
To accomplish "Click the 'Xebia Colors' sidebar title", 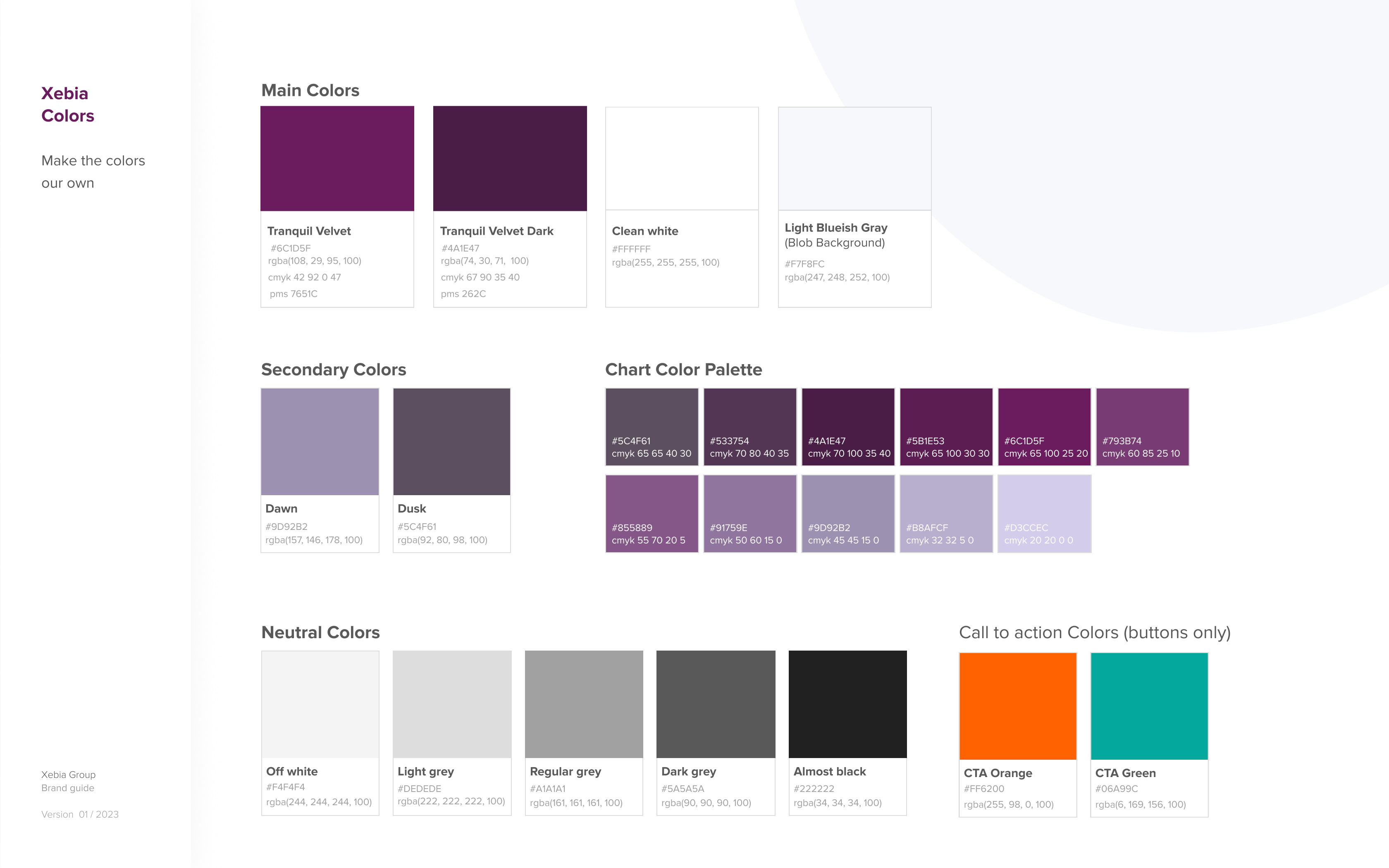I will (68, 105).
